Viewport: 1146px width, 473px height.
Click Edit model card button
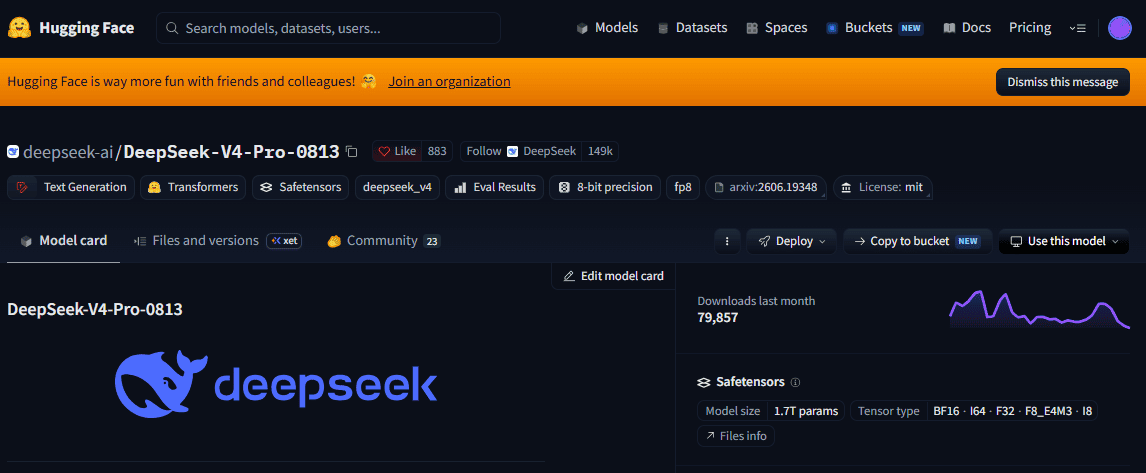[x=613, y=276]
